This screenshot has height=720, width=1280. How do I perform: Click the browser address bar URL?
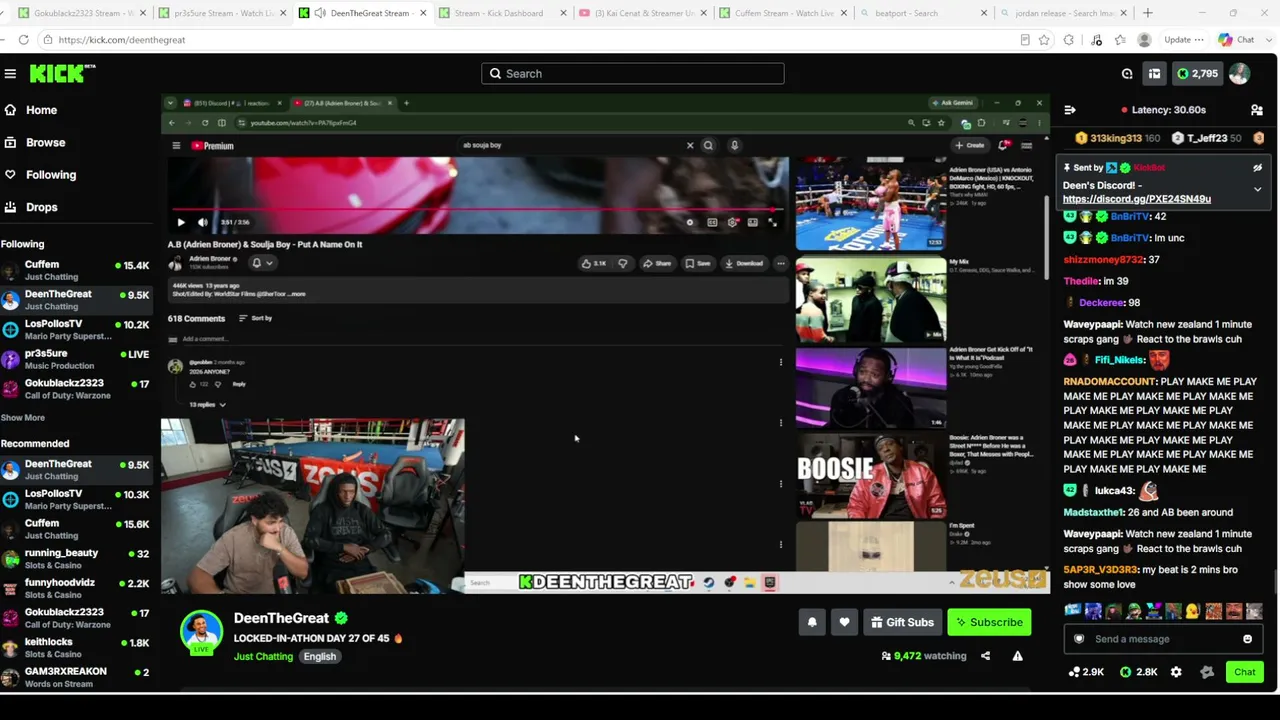click(x=122, y=40)
